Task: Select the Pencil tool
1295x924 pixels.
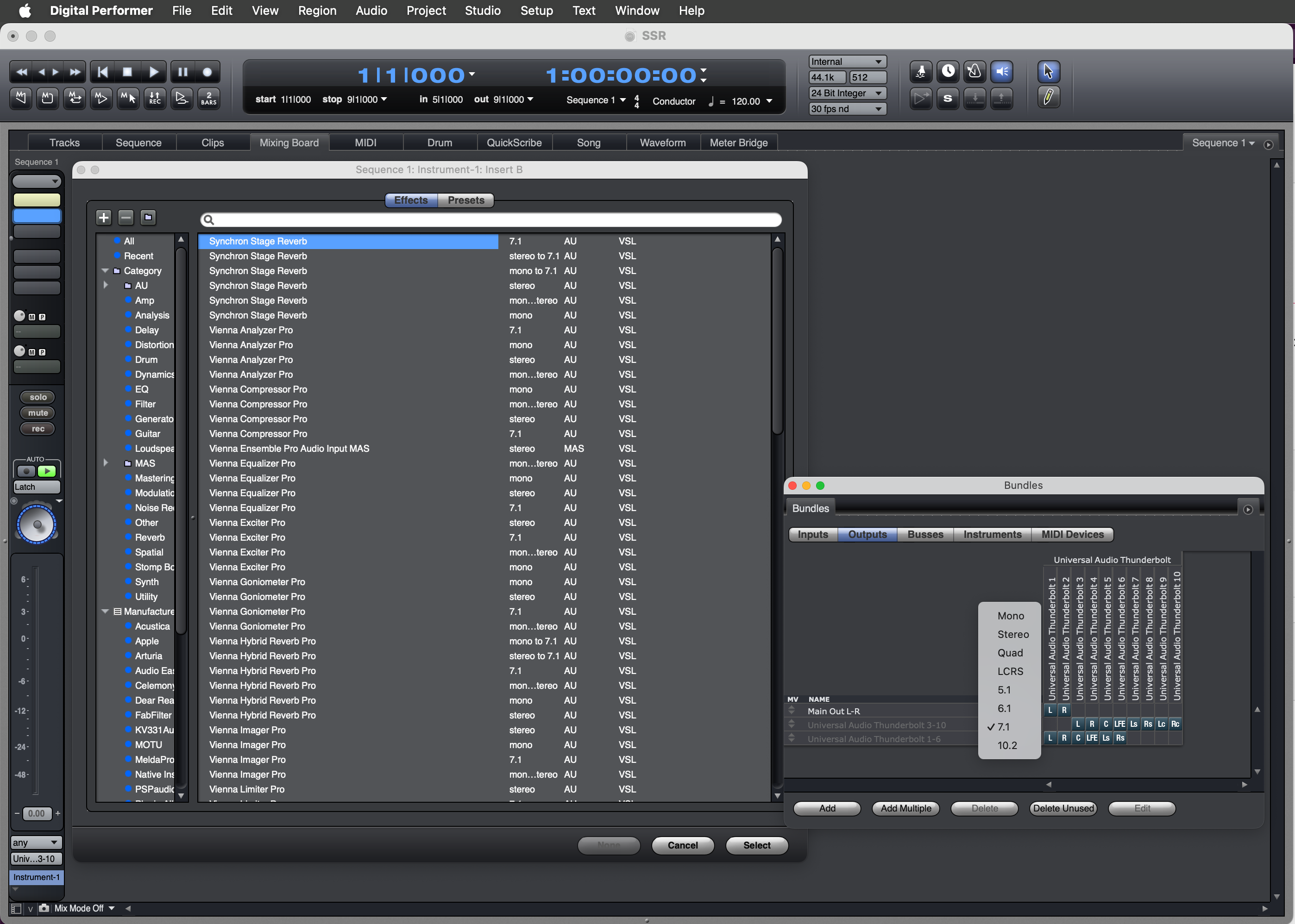Action: [1049, 97]
